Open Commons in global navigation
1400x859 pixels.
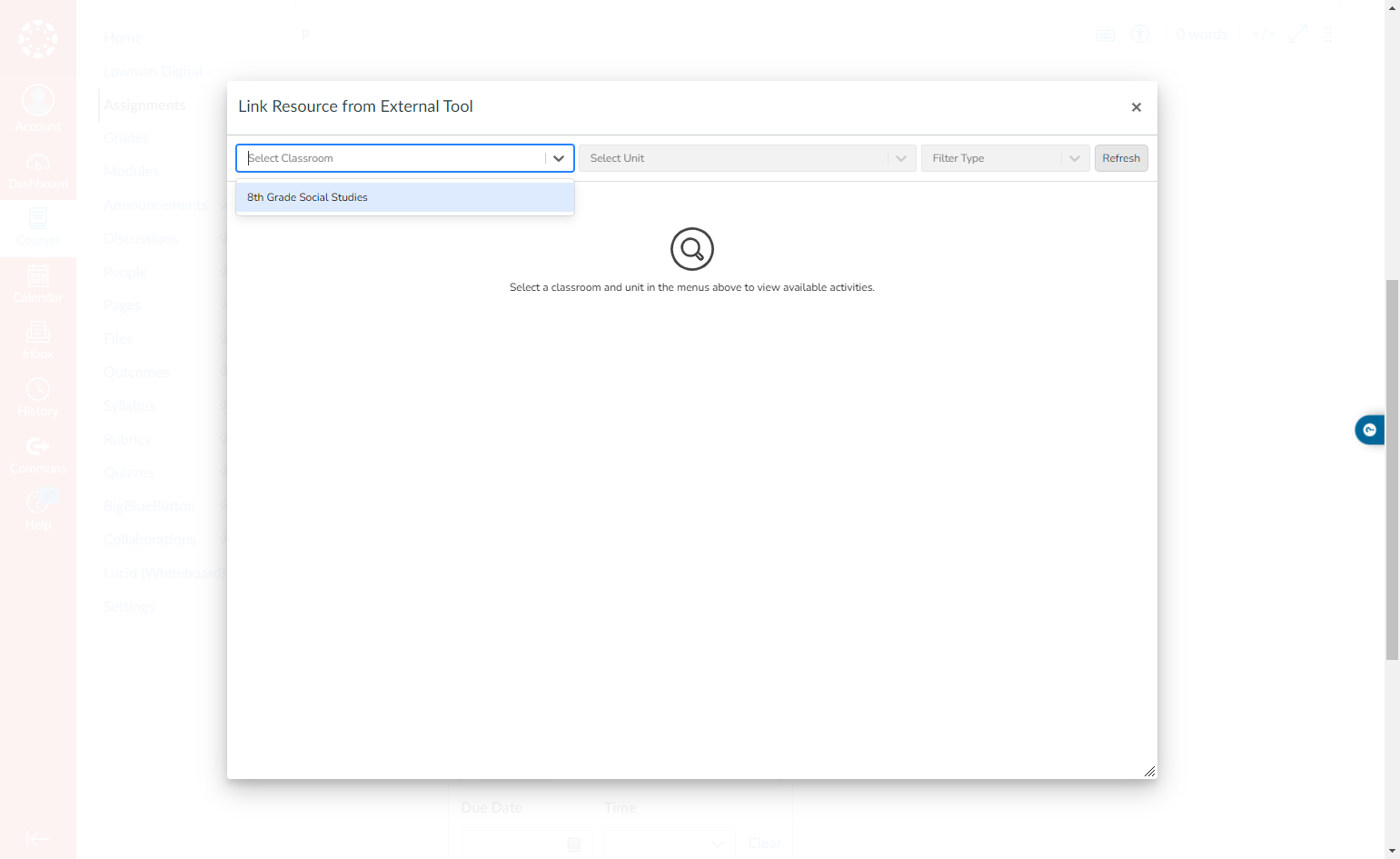pyautogui.click(x=38, y=455)
